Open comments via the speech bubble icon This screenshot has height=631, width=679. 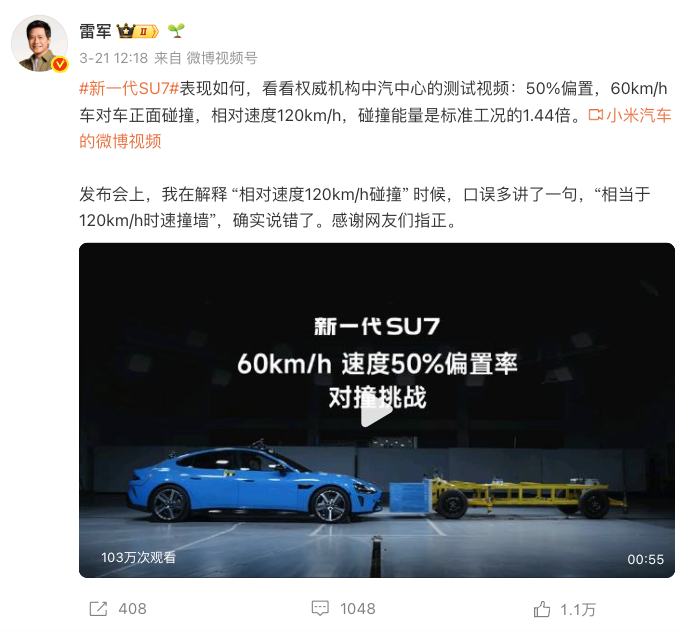click(320, 608)
